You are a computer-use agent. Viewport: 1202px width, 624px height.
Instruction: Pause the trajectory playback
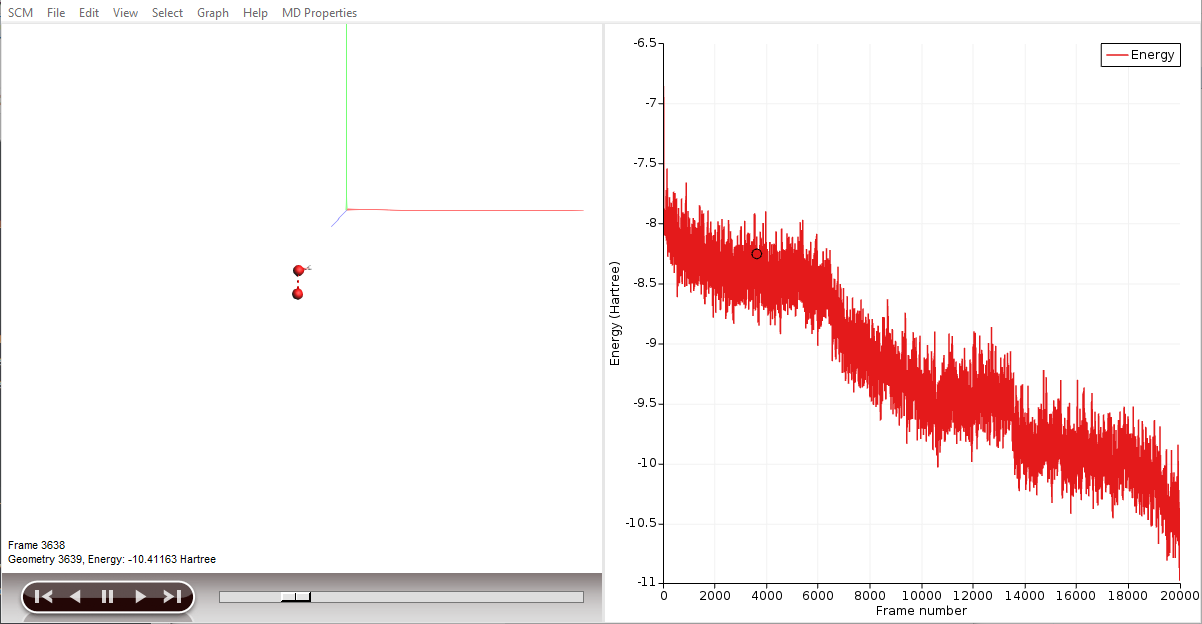108,597
